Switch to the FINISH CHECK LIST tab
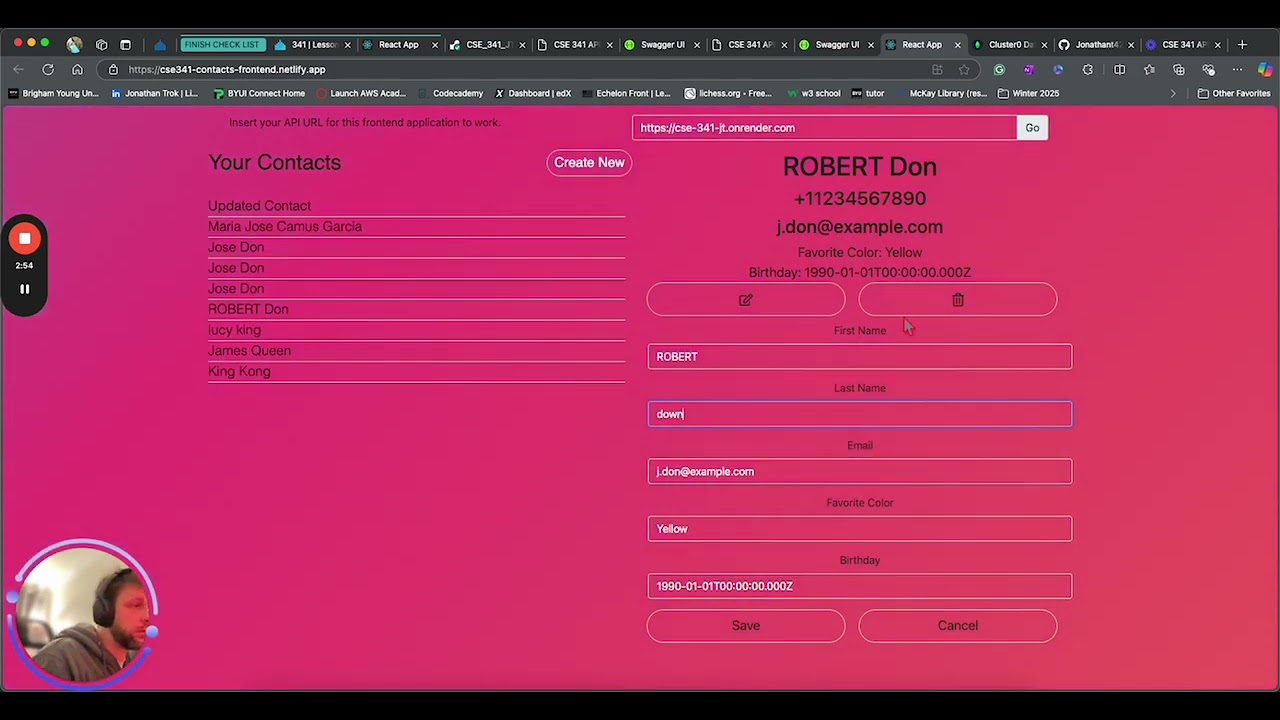Image resolution: width=1280 pixels, height=720 pixels. pos(222,44)
